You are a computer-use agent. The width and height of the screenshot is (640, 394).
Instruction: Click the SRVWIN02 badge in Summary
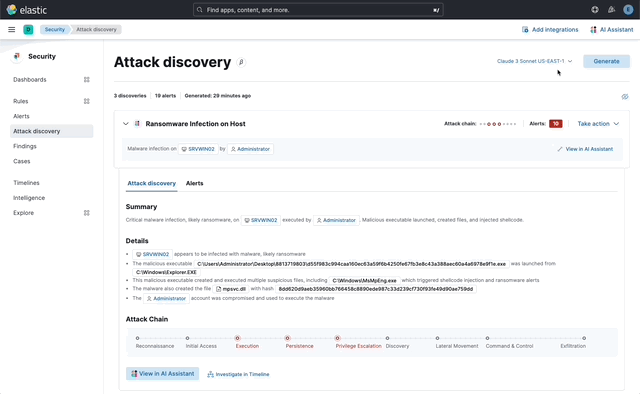pyautogui.click(x=260, y=220)
